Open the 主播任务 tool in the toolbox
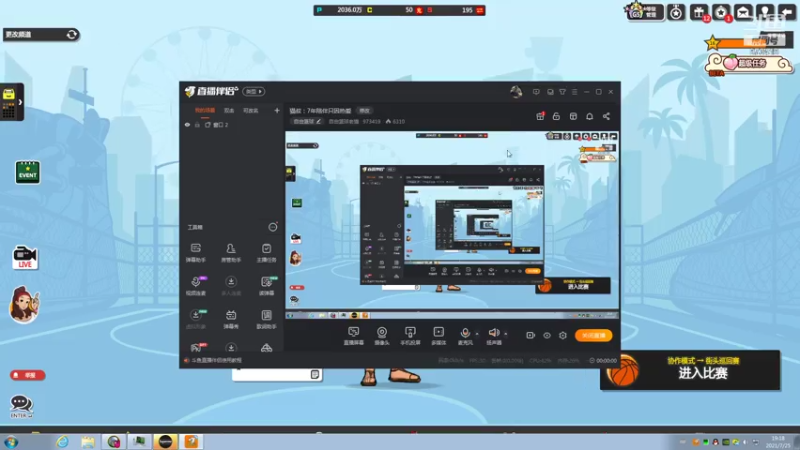Viewport: 800px width, 450px height. (266, 253)
